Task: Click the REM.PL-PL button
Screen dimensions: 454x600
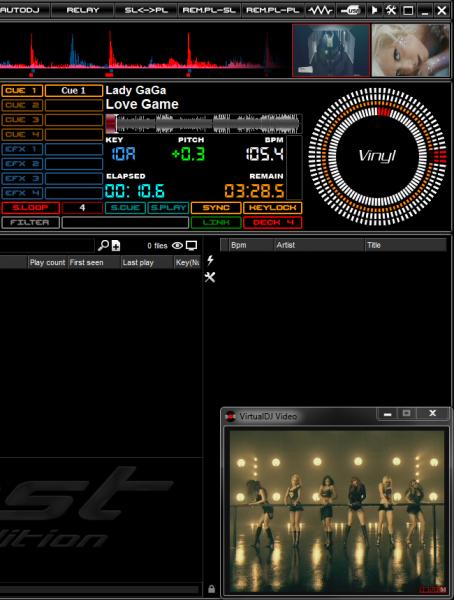Action: 273,10
